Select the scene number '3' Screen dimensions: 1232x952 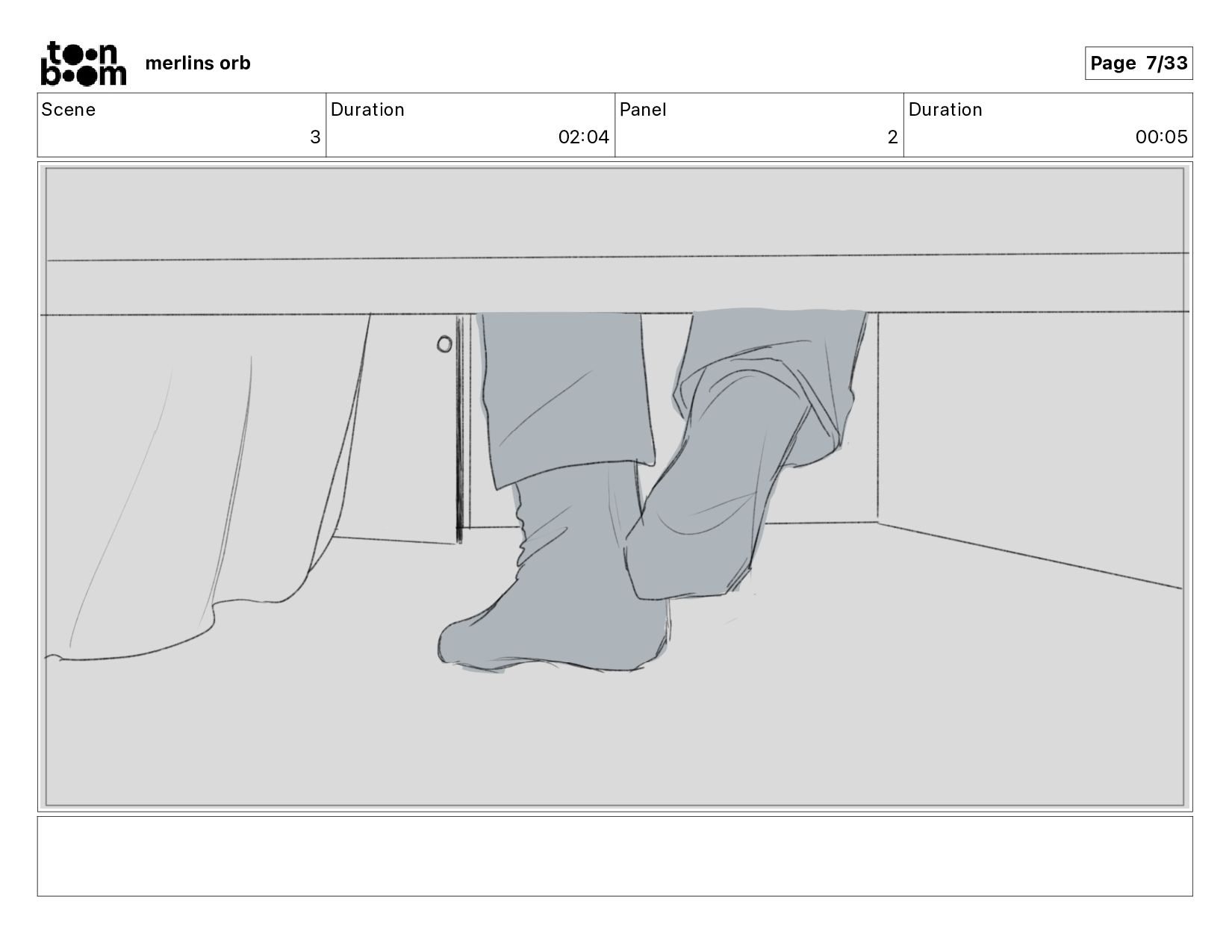315,137
